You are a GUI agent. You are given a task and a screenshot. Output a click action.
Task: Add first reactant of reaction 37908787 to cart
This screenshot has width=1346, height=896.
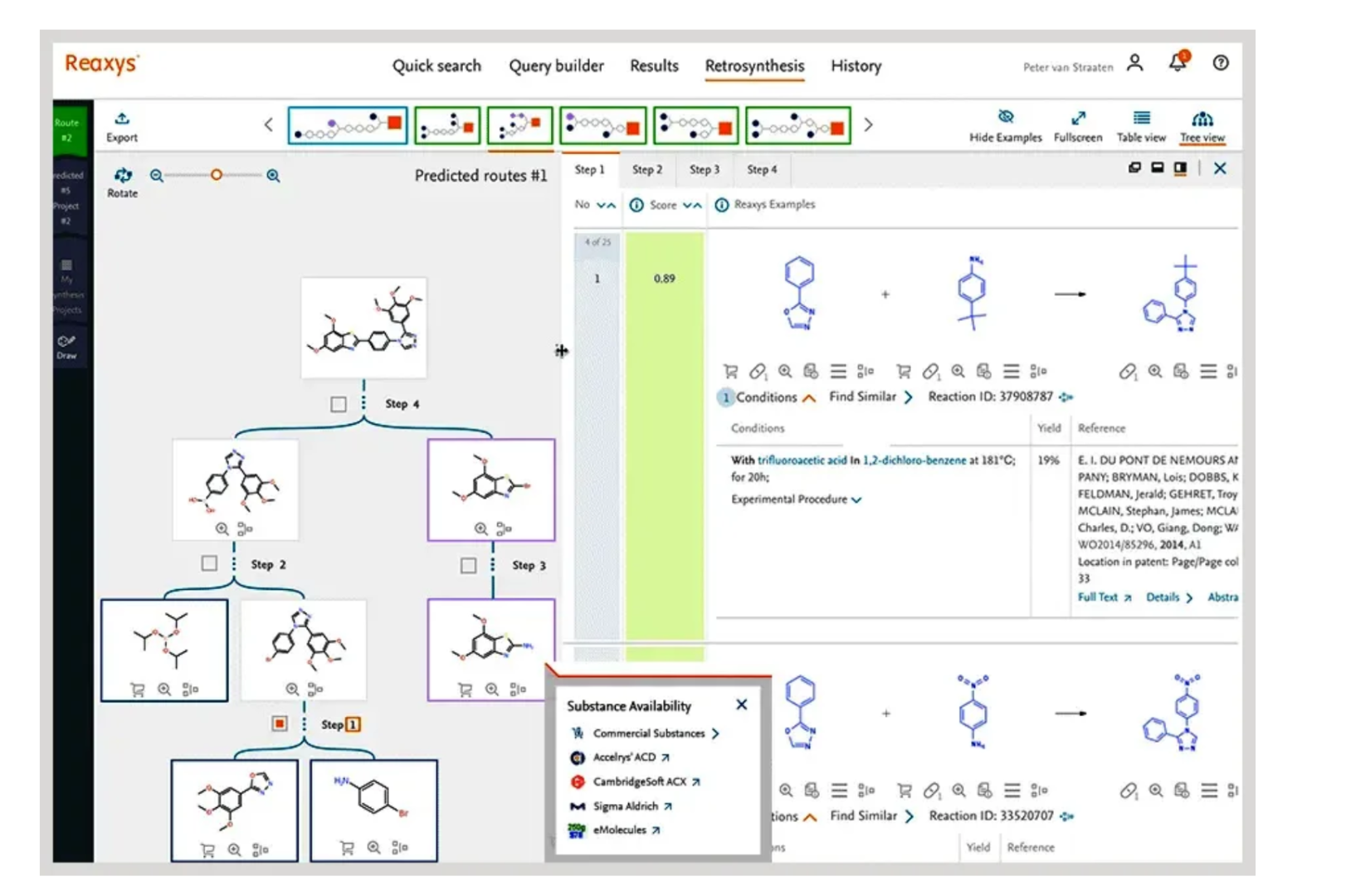pos(730,371)
